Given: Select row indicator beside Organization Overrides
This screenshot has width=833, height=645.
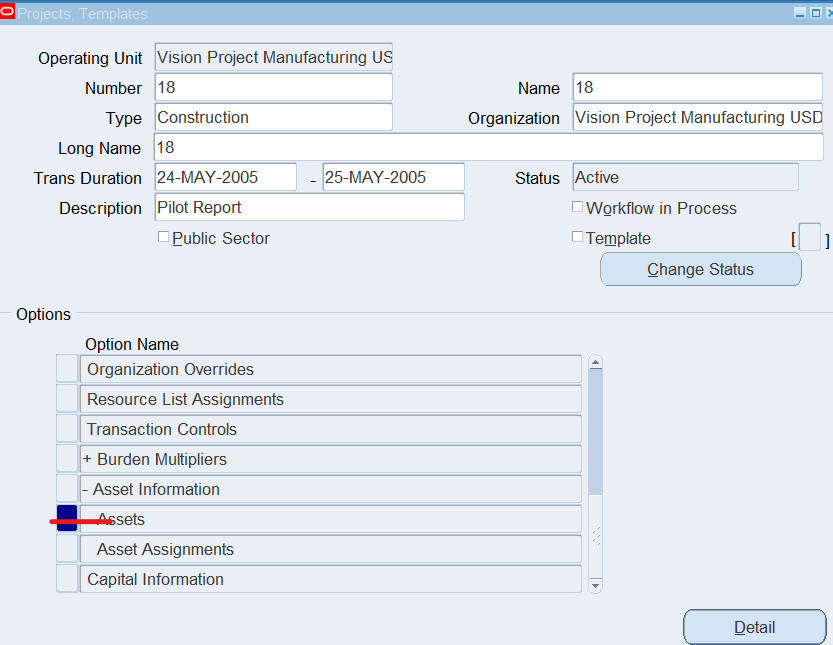Looking at the screenshot, I should [x=67, y=369].
